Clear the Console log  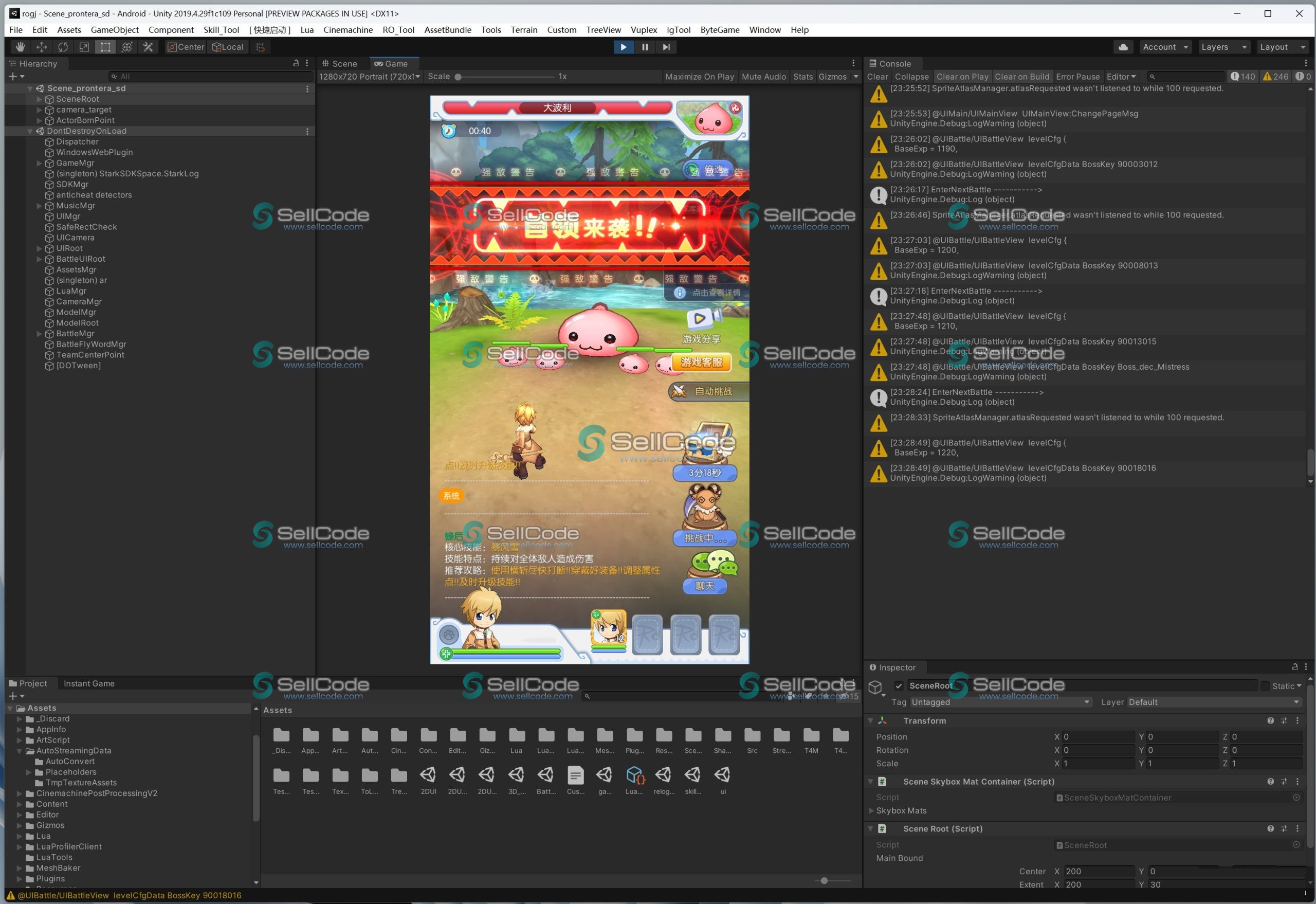pyautogui.click(x=877, y=77)
